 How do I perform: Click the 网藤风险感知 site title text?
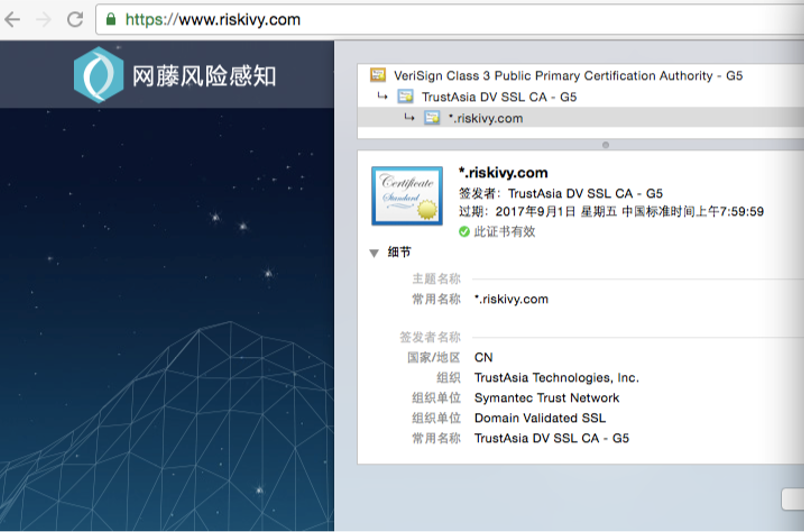coord(204,76)
